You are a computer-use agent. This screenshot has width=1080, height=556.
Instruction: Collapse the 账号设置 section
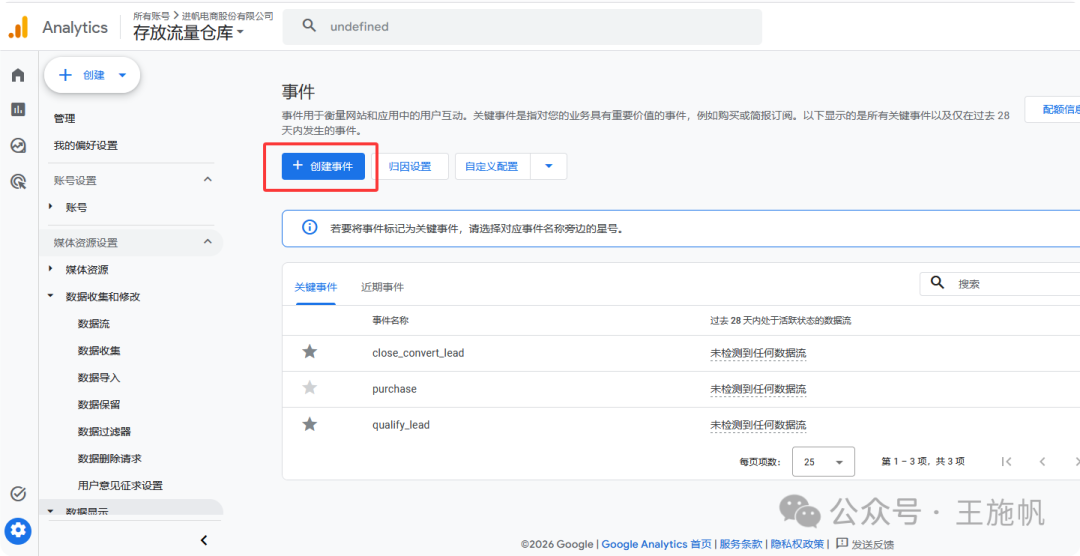point(208,180)
